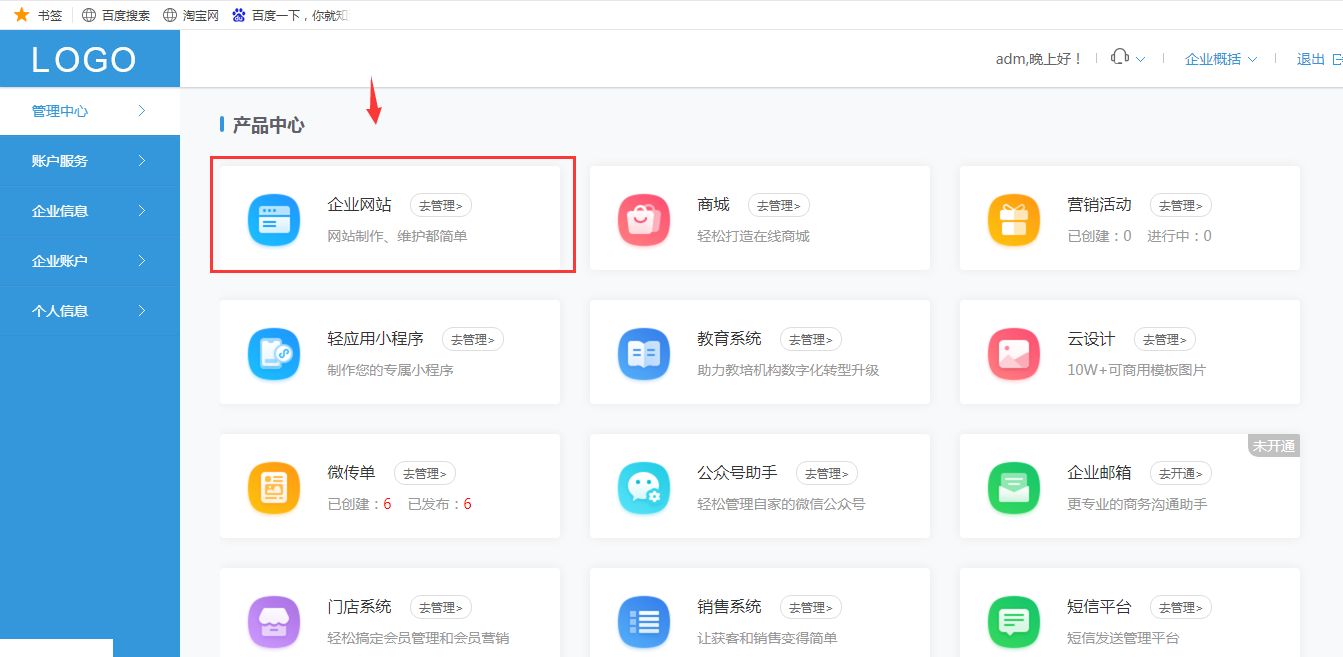Click 去开通 for 企业邮箱
Viewport: 1343px width, 657px height.
coord(1180,473)
